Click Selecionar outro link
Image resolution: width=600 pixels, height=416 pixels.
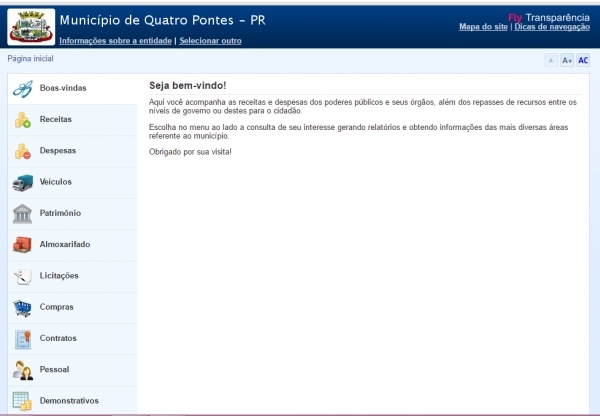coord(210,41)
